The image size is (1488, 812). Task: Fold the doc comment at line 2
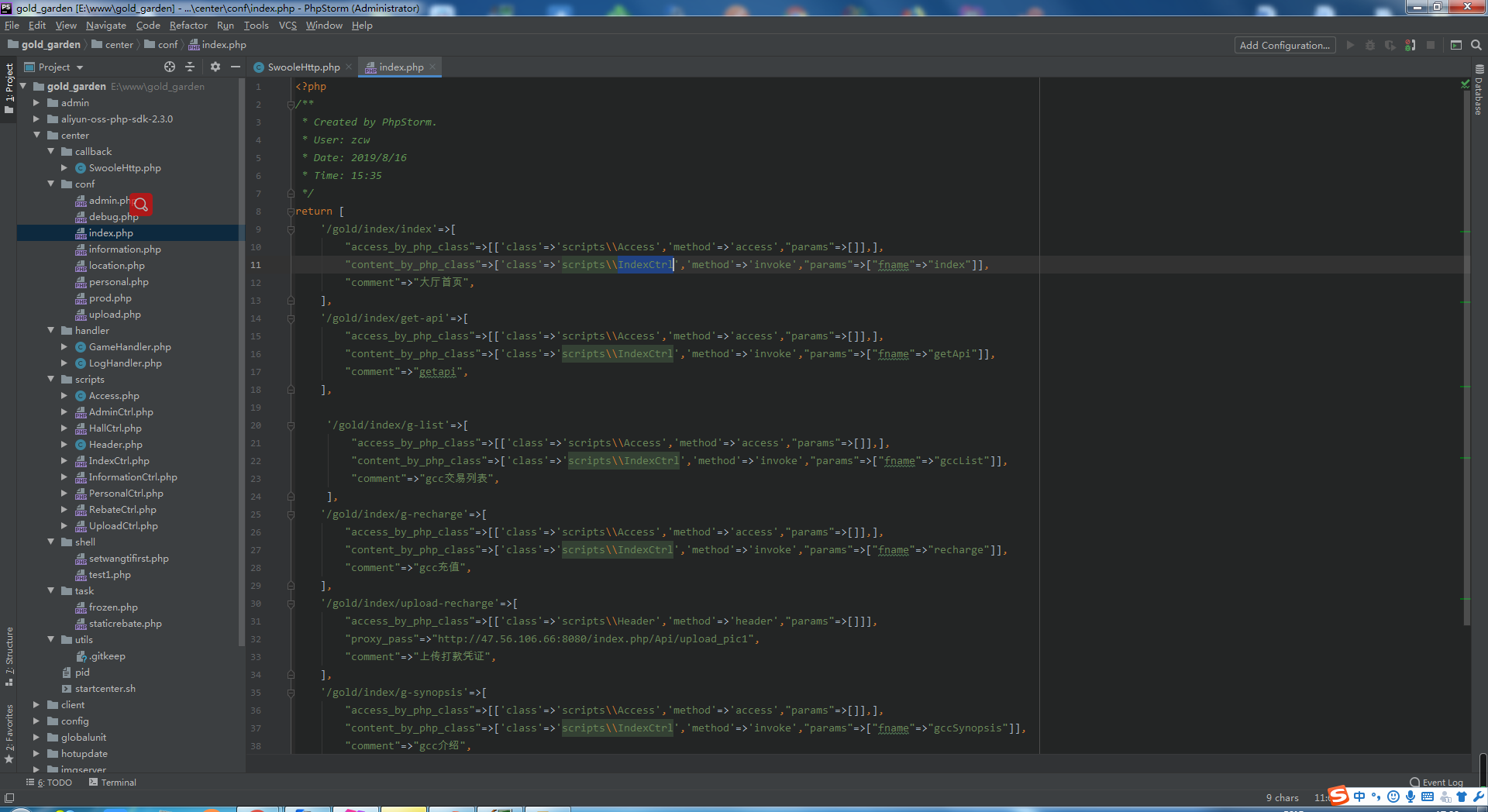pyautogui.click(x=291, y=105)
